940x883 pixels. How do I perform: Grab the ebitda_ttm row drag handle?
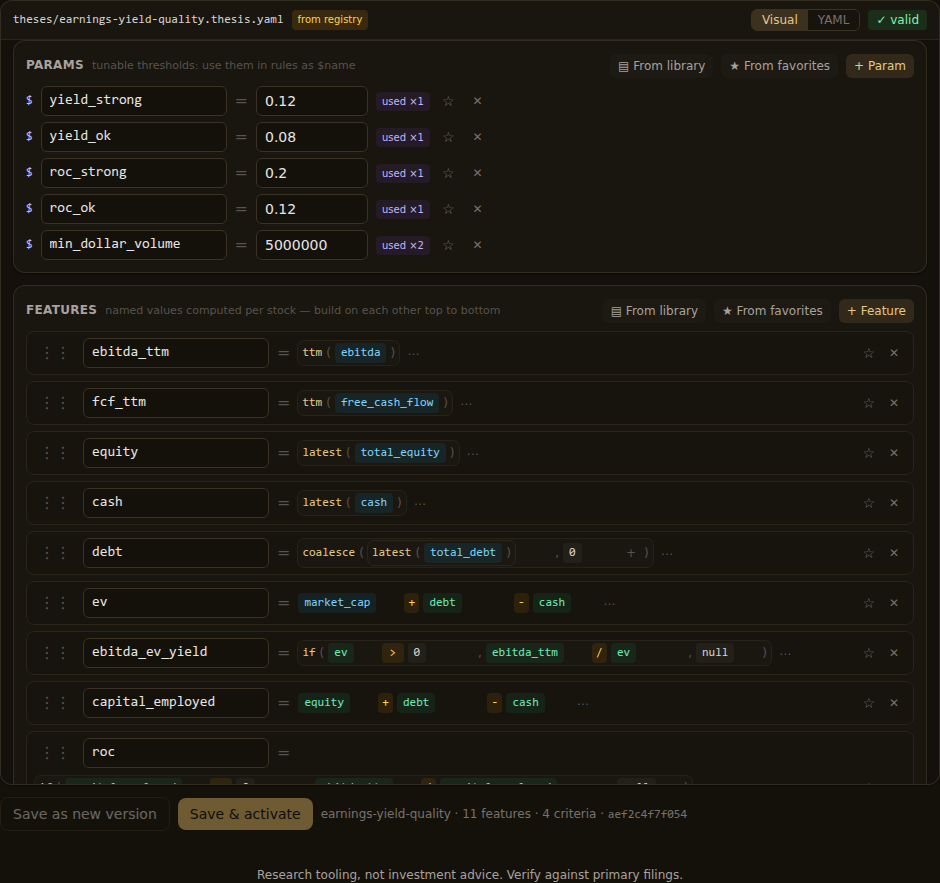(55, 352)
